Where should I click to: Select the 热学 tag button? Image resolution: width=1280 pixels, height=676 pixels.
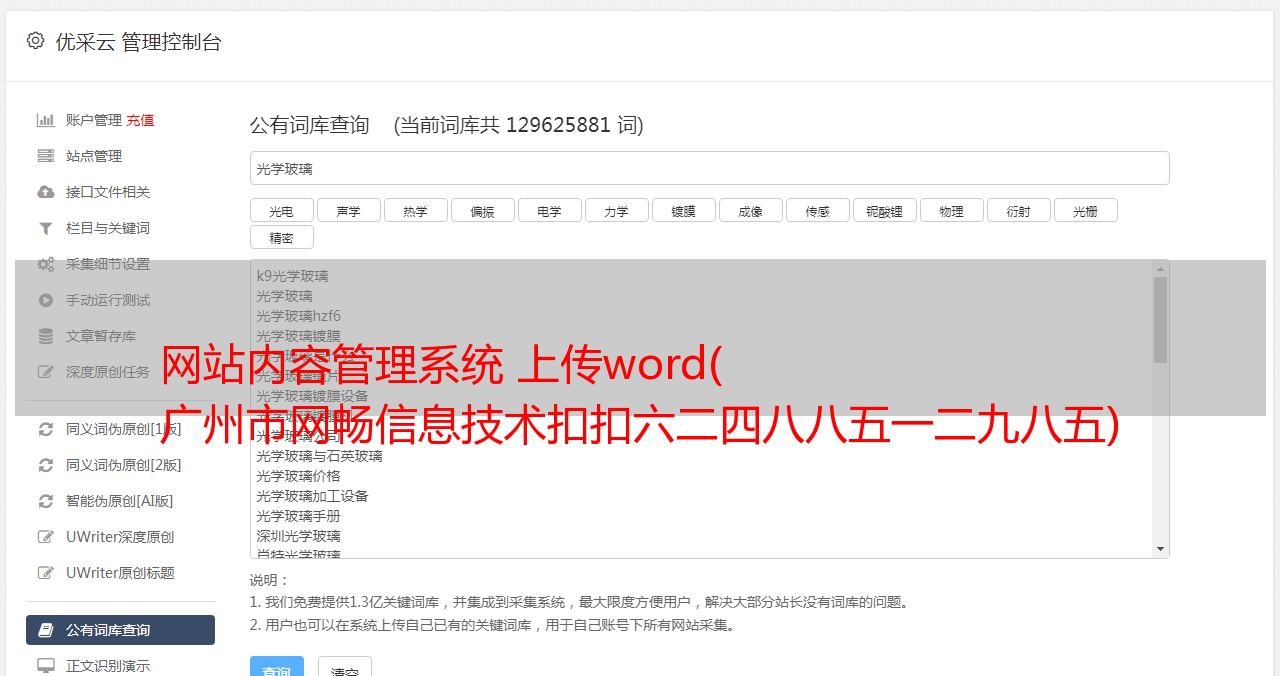[x=415, y=210]
